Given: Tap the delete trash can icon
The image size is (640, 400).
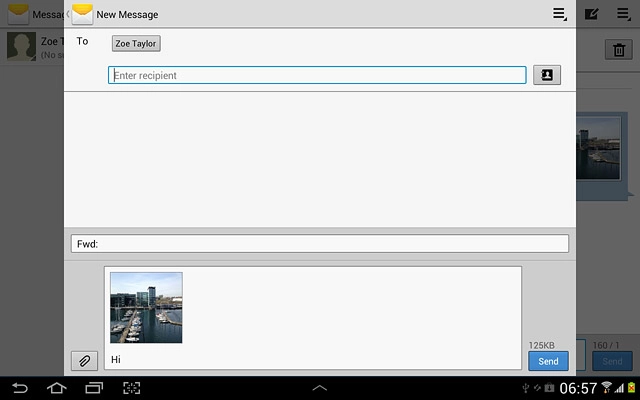Looking at the screenshot, I should click(x=619, y=50).
